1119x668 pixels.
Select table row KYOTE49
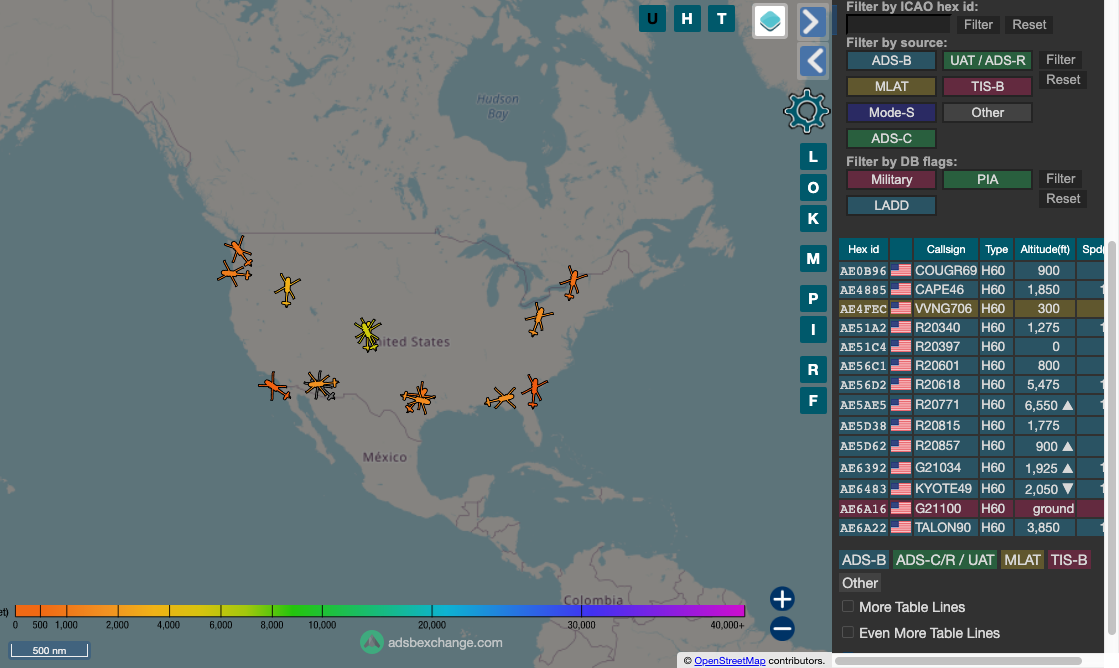971,489
